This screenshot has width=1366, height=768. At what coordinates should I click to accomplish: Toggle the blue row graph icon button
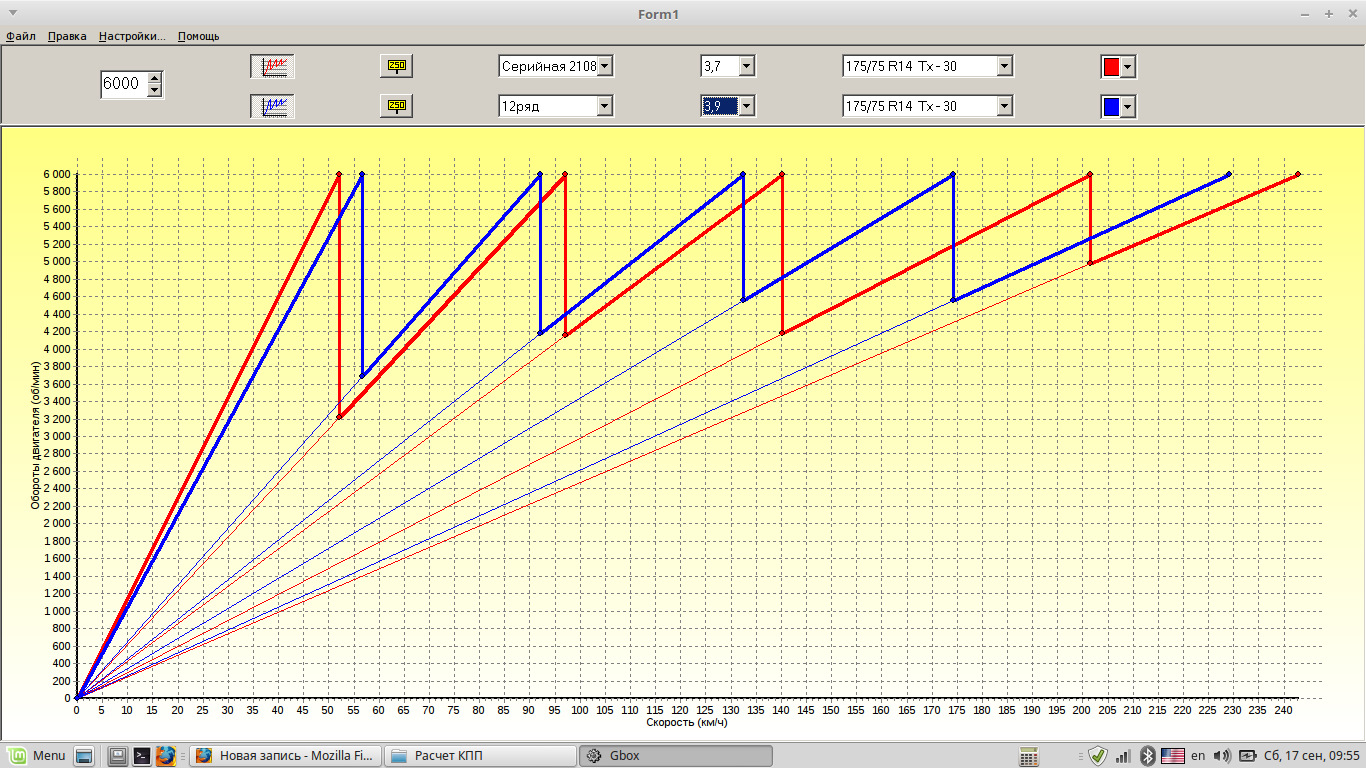point(273,106)
